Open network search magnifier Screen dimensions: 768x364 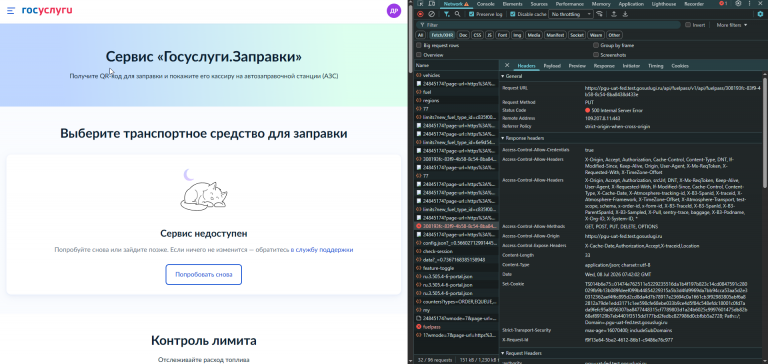(x=457, y=14)
